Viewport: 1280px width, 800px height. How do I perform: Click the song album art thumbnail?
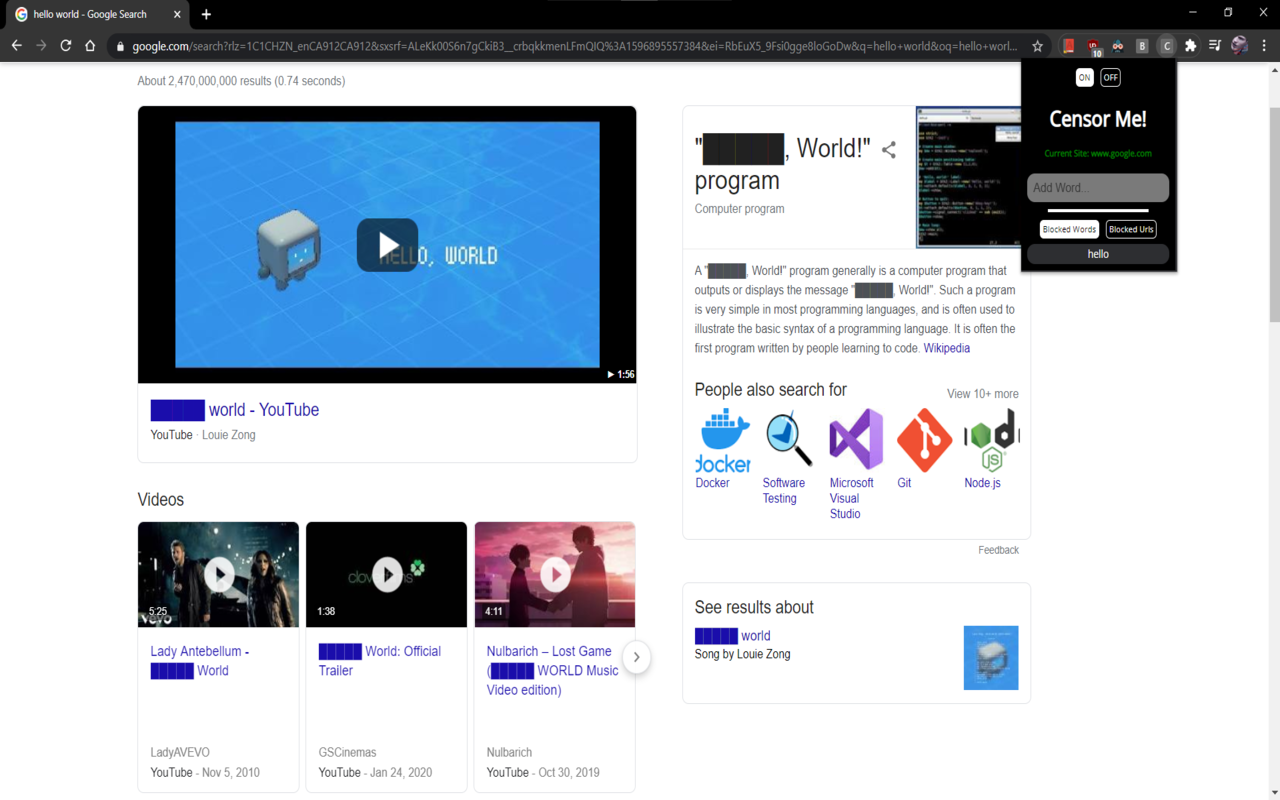click(991, 658)
